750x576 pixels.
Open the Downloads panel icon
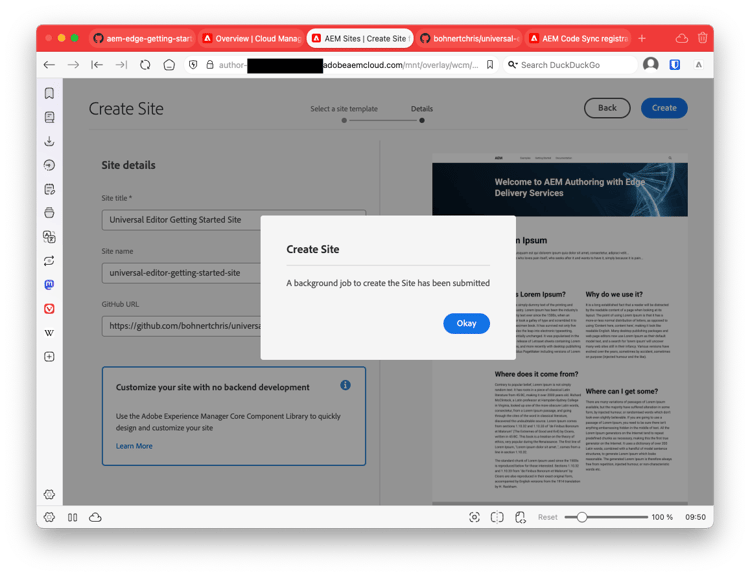point(49,141)
